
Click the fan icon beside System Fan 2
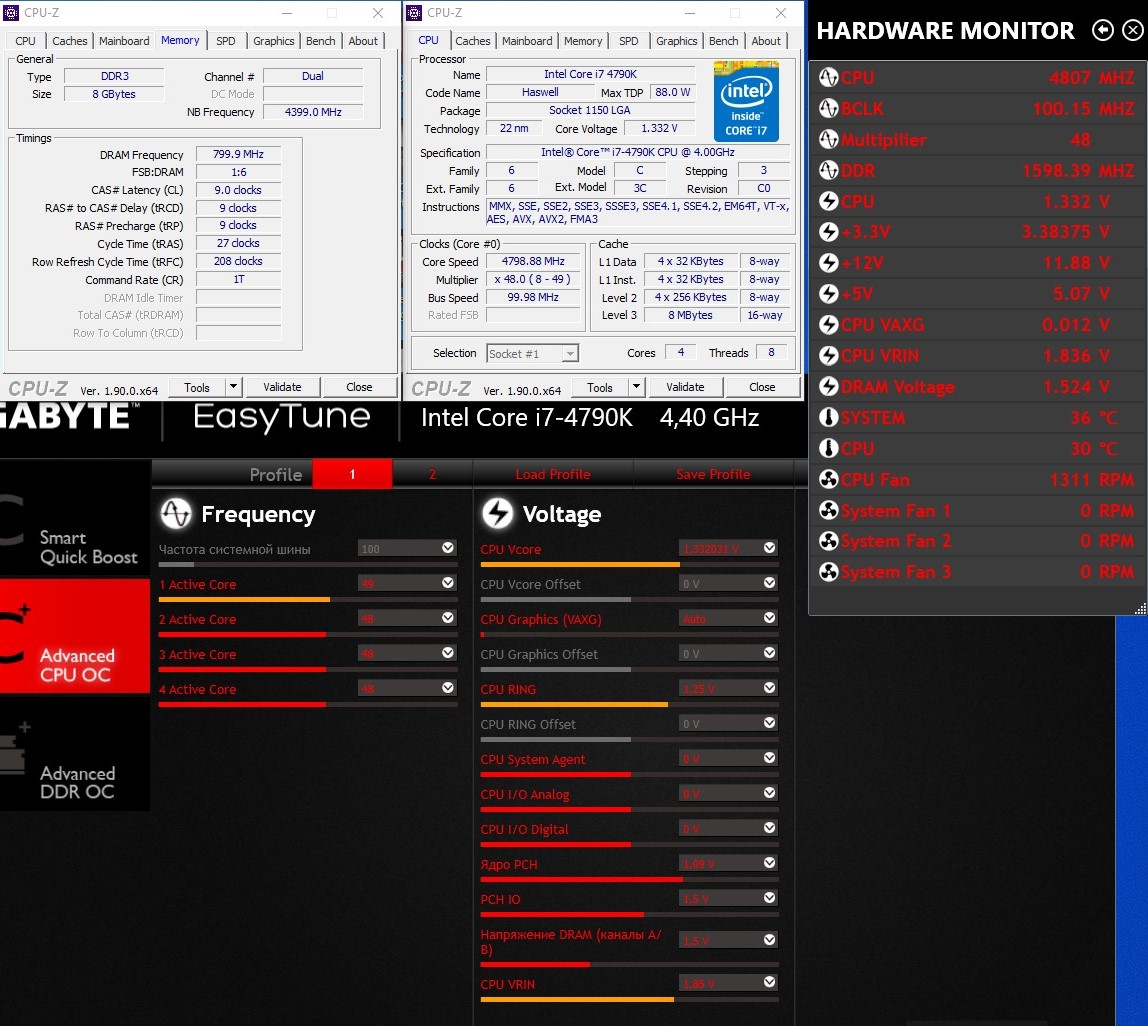[828, 541]
